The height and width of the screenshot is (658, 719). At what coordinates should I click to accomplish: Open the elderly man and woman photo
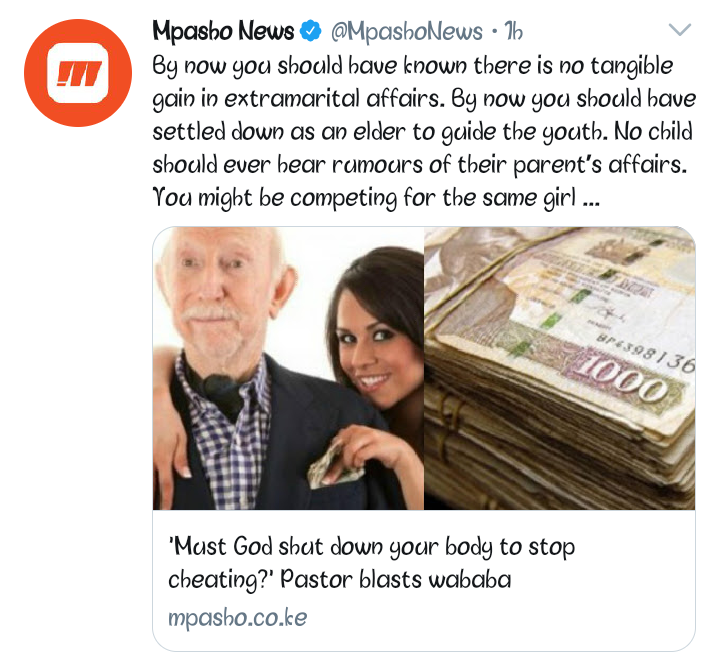click(288, 368)
